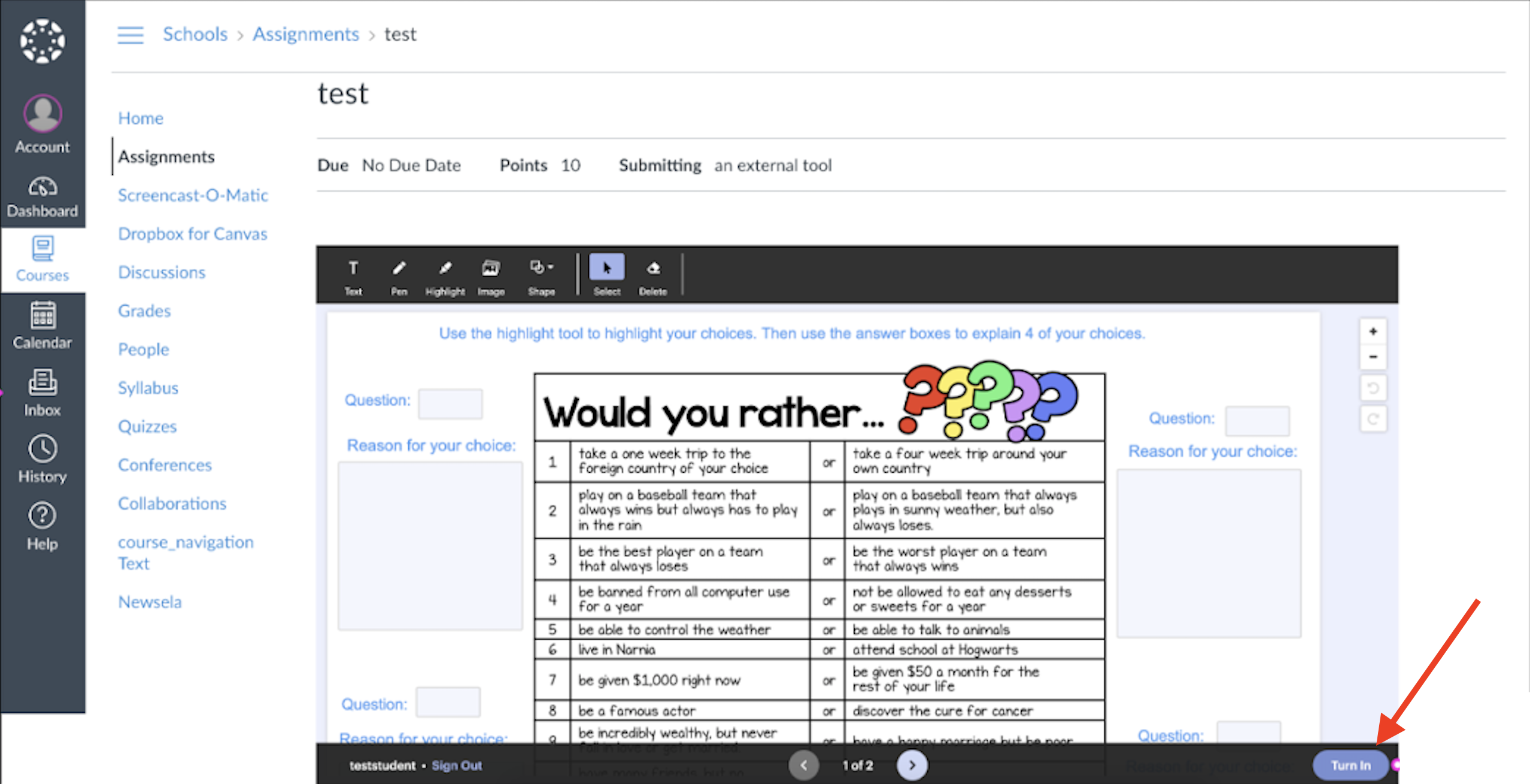Open Newsela in course navigation
Viewport: 1530px width, 784px height.
[150, 601]
